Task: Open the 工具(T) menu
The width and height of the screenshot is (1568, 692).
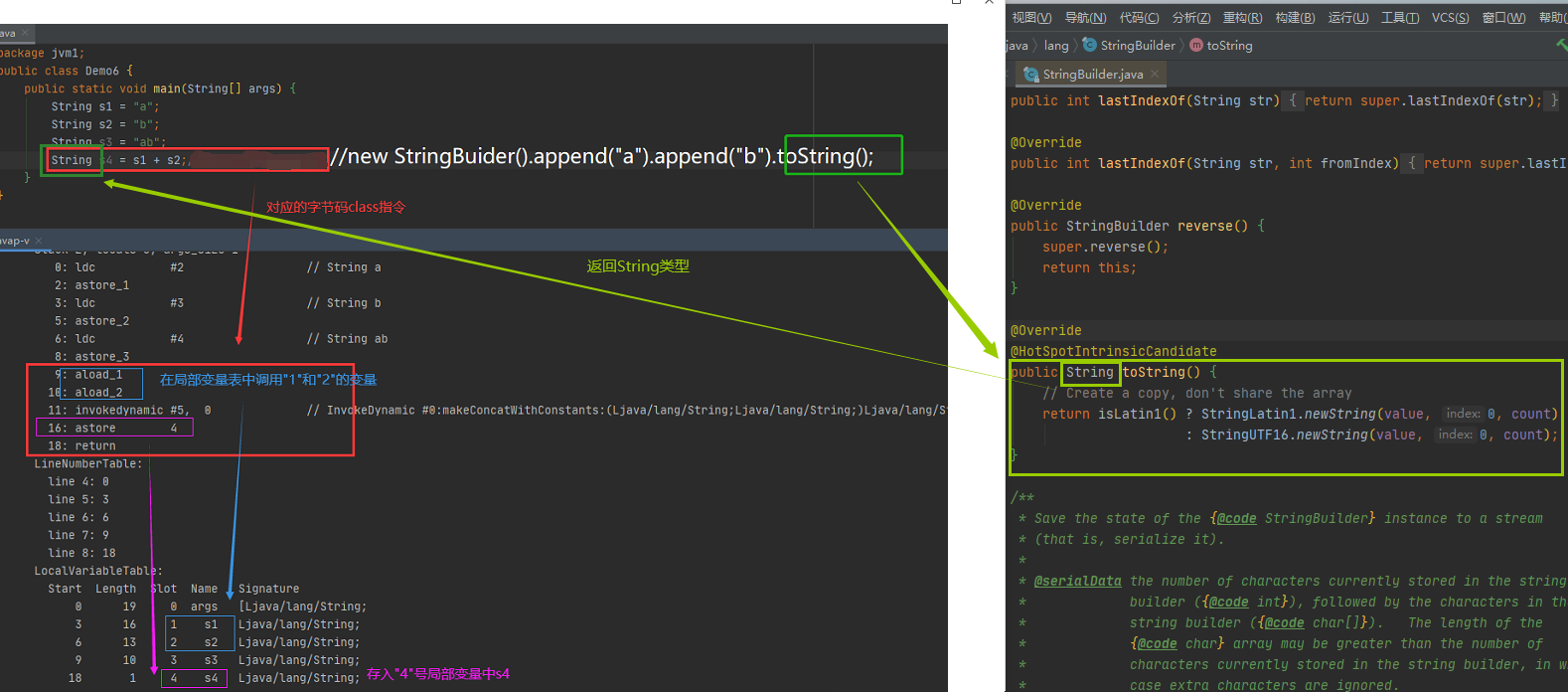Action: pos(1400,18)
